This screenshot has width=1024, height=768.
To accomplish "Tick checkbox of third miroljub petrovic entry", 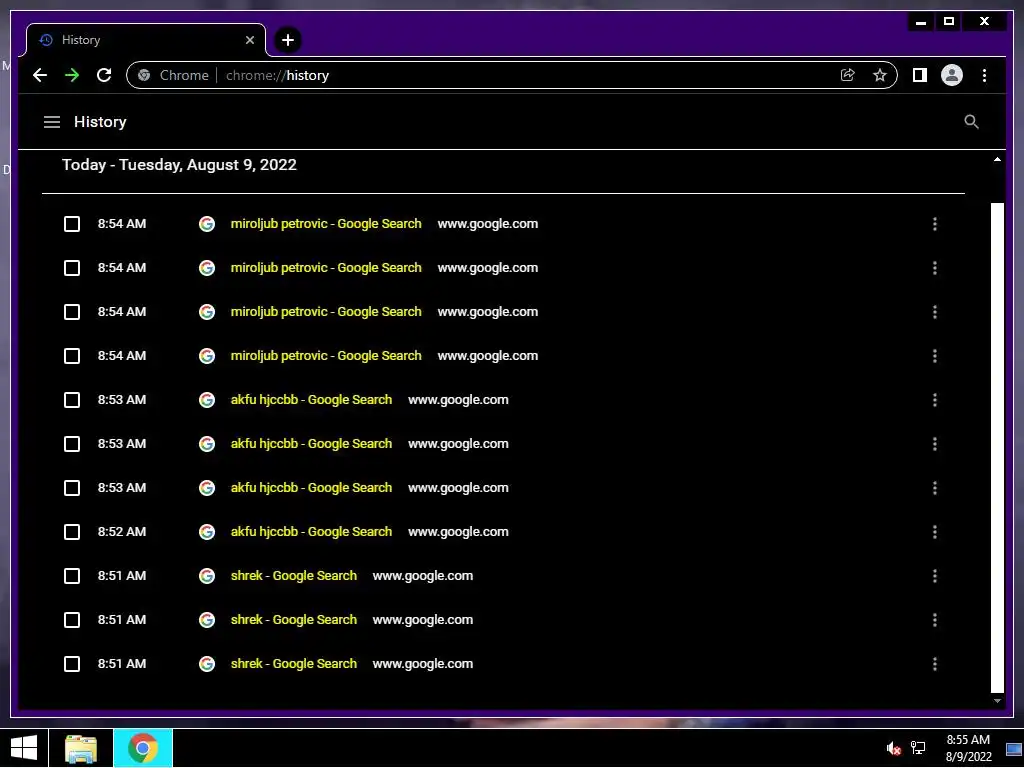I will coord(72,312).
